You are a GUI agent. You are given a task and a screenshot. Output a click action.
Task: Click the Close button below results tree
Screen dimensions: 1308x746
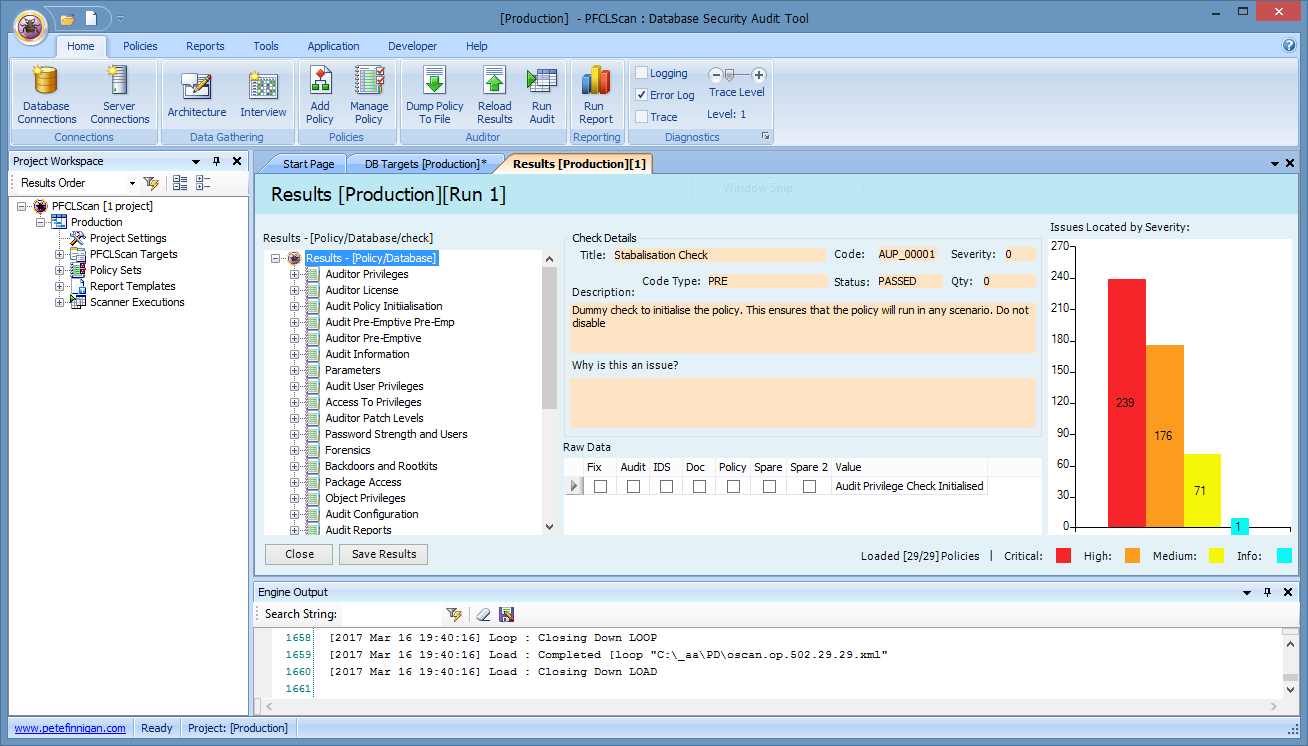[x=299, y=554]
